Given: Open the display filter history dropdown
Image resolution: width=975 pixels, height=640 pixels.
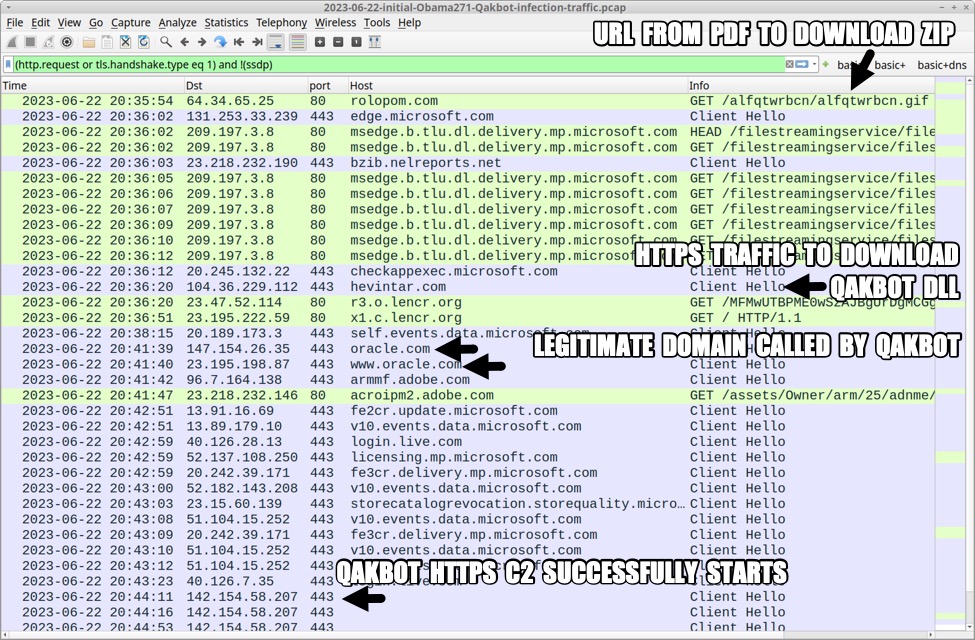Looking at the screenshot, I should (x=814, y=64).
